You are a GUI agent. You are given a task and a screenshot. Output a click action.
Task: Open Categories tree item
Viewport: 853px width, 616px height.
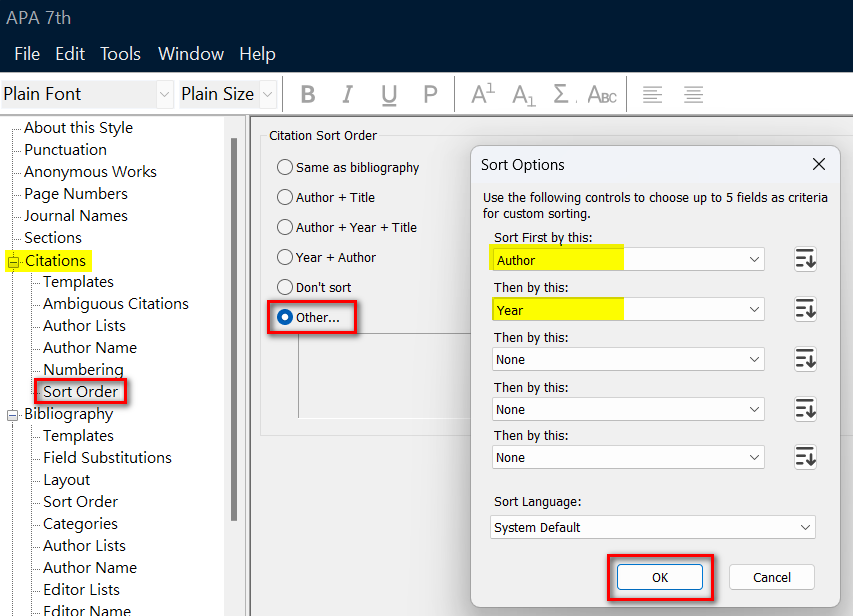pyautogui.click(x=81, y=523)
